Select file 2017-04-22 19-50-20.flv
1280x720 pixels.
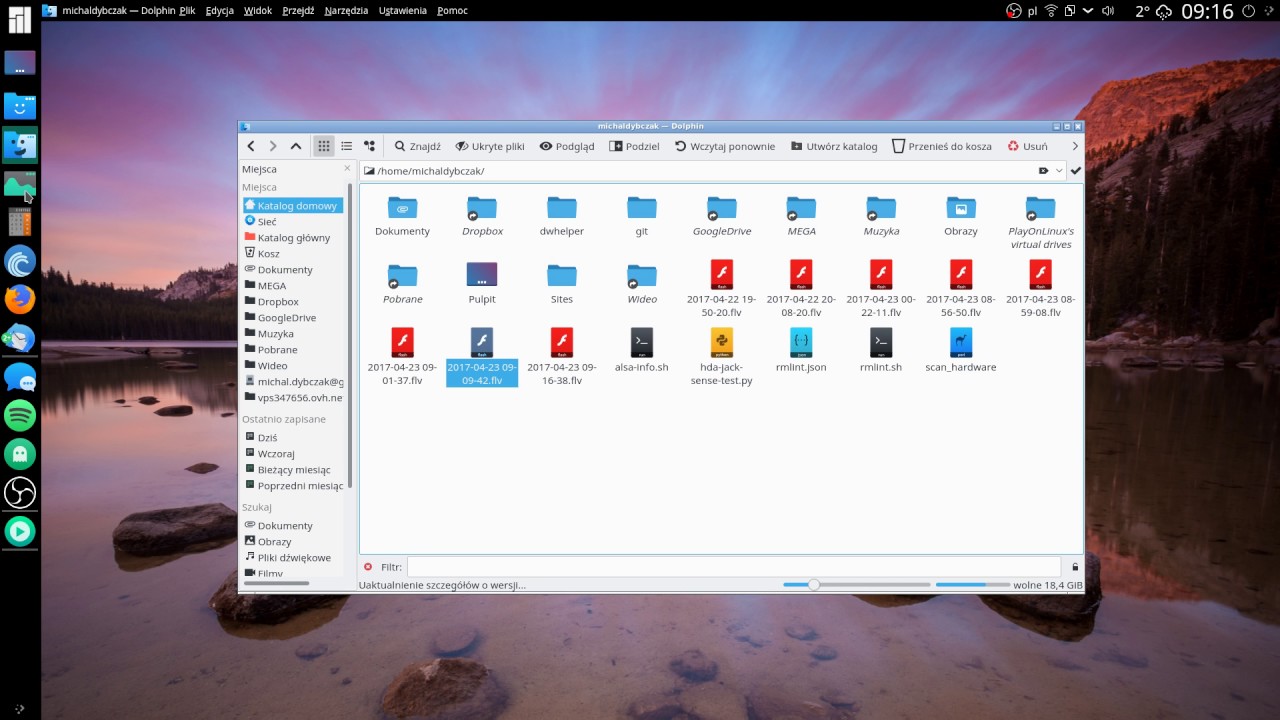[x=722, y=289]
